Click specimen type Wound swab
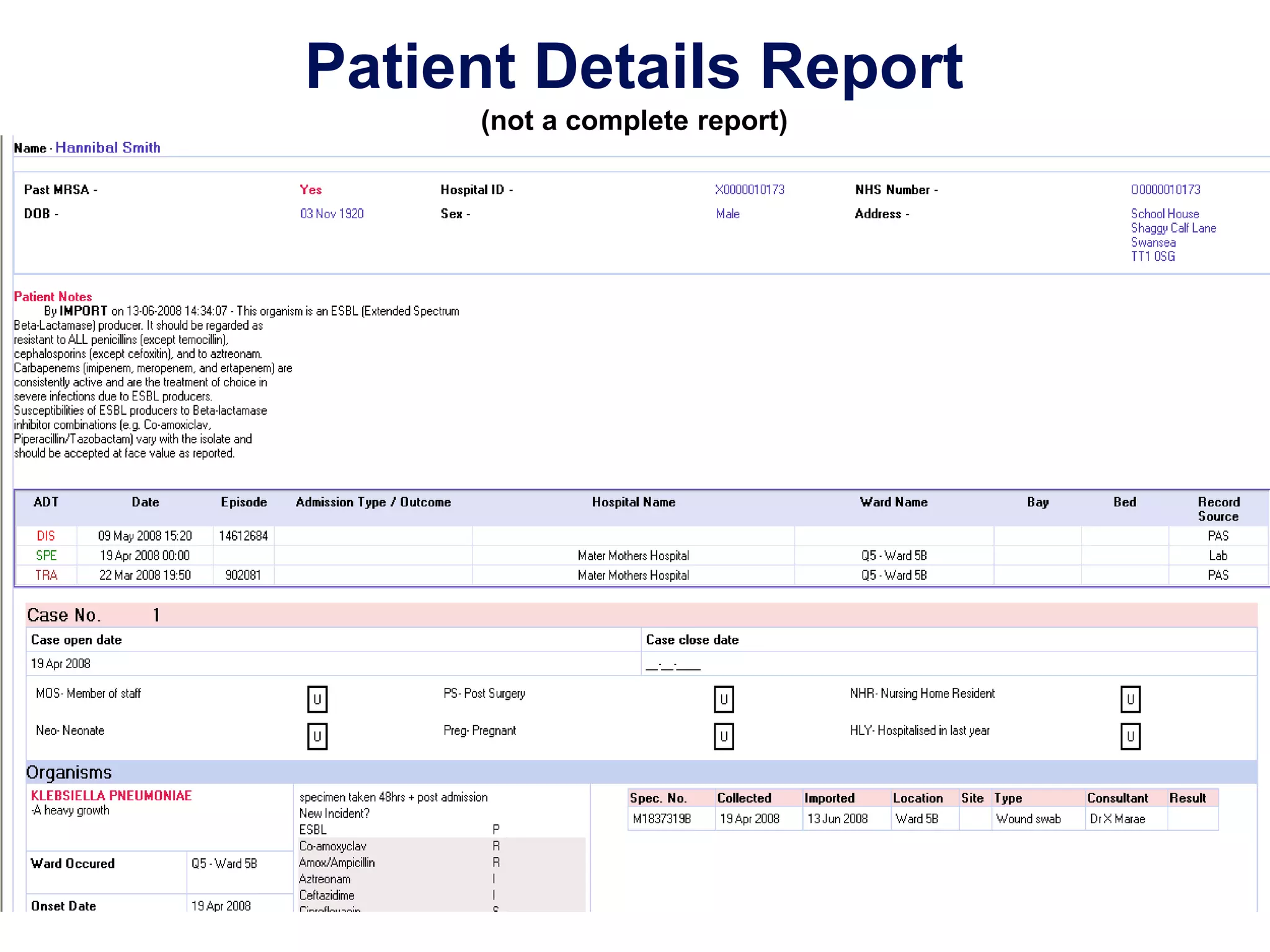Image resolution: width=1270 pixels, height=952 pixels. point(1028,819)
